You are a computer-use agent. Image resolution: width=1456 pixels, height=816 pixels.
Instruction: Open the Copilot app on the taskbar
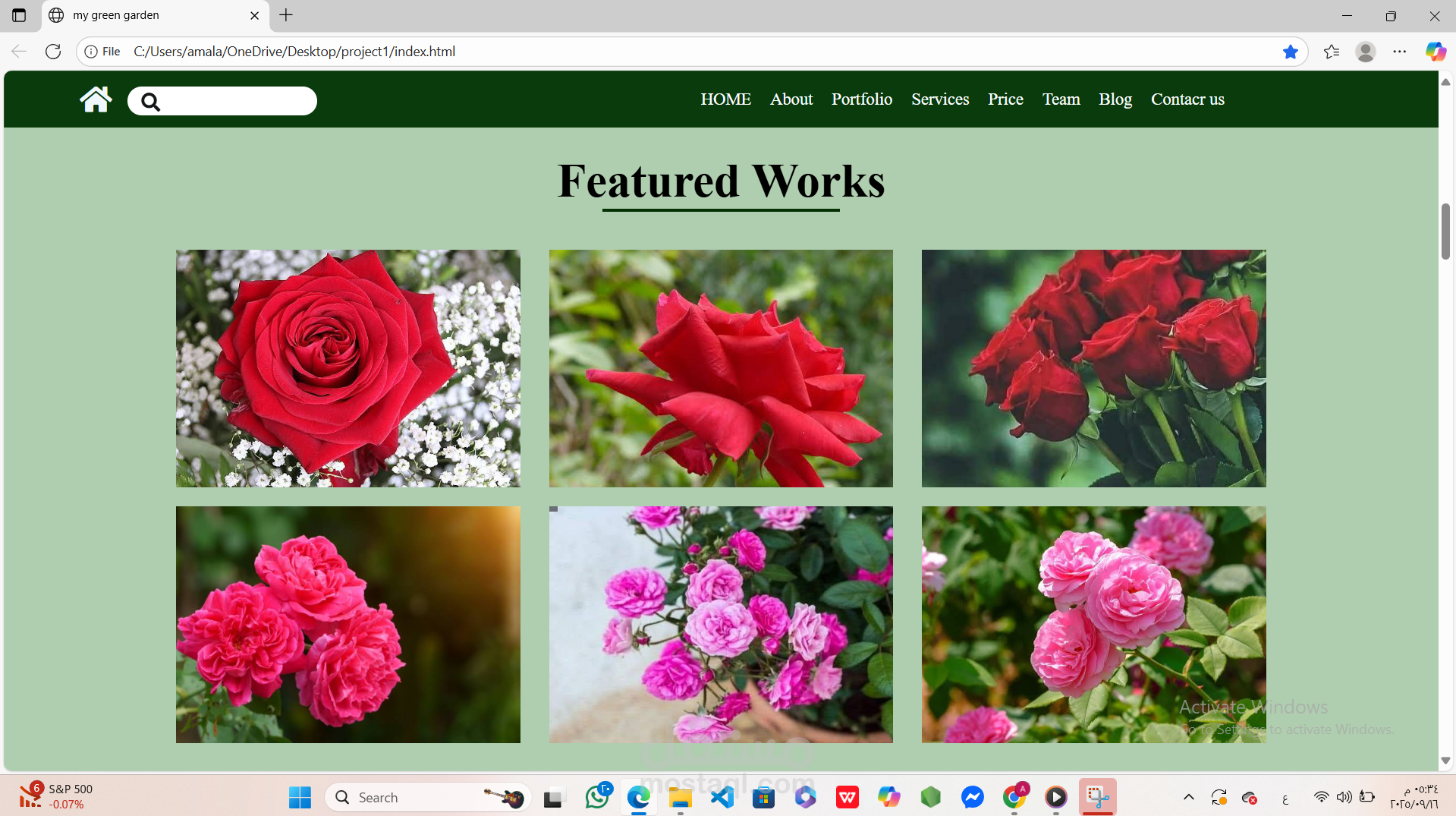click(x=889, y=797)
